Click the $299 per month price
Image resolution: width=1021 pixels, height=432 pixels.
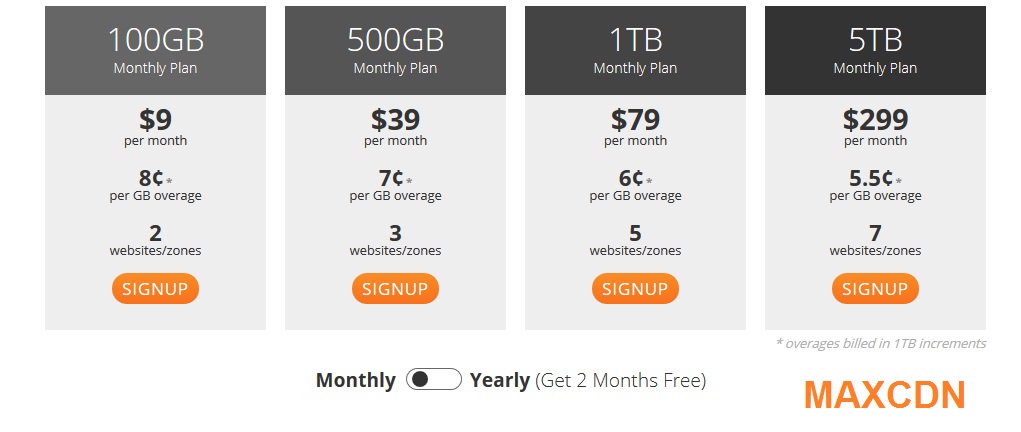tap(875, 127)
